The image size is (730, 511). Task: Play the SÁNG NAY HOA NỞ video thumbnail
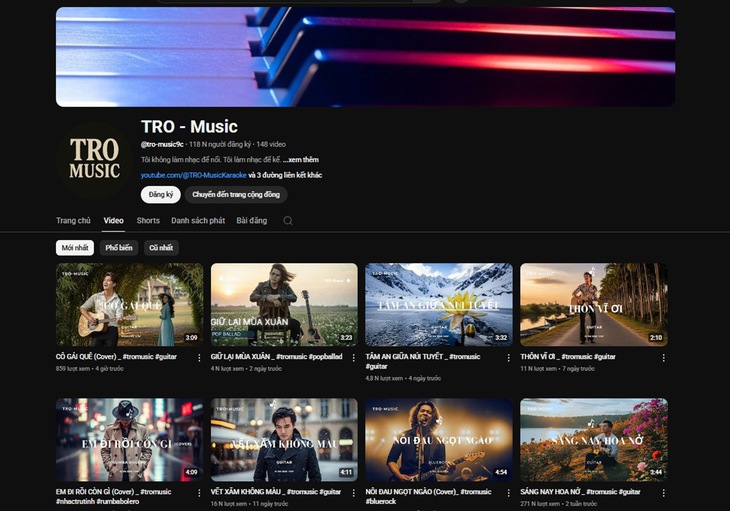pos(594,440)
